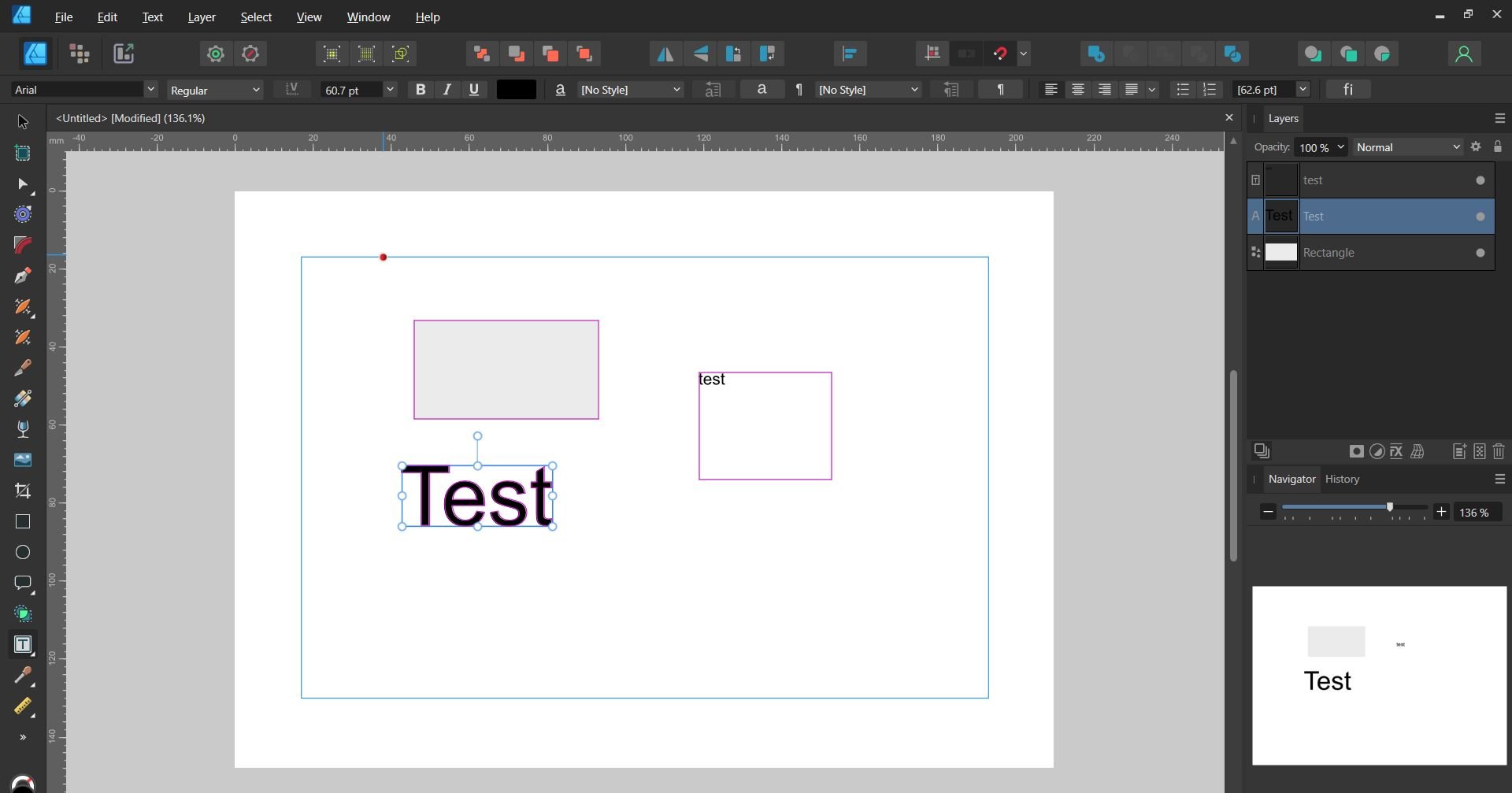The width and height of the screenshot is (1512, 793).
Task: Close the Untitled document tab
Action: (x=1228, y=117)
